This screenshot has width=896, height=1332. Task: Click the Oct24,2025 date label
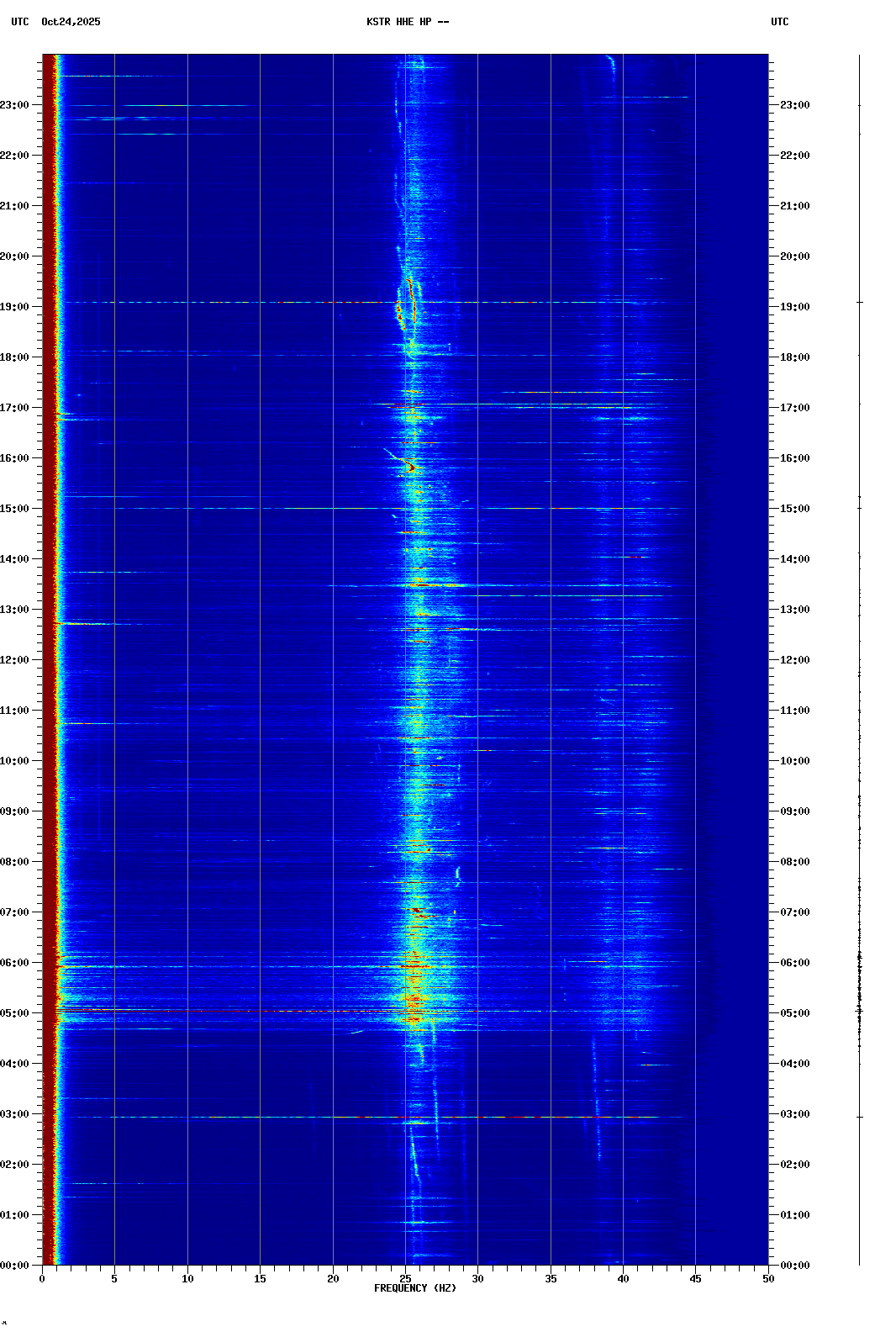click(71, 22)
